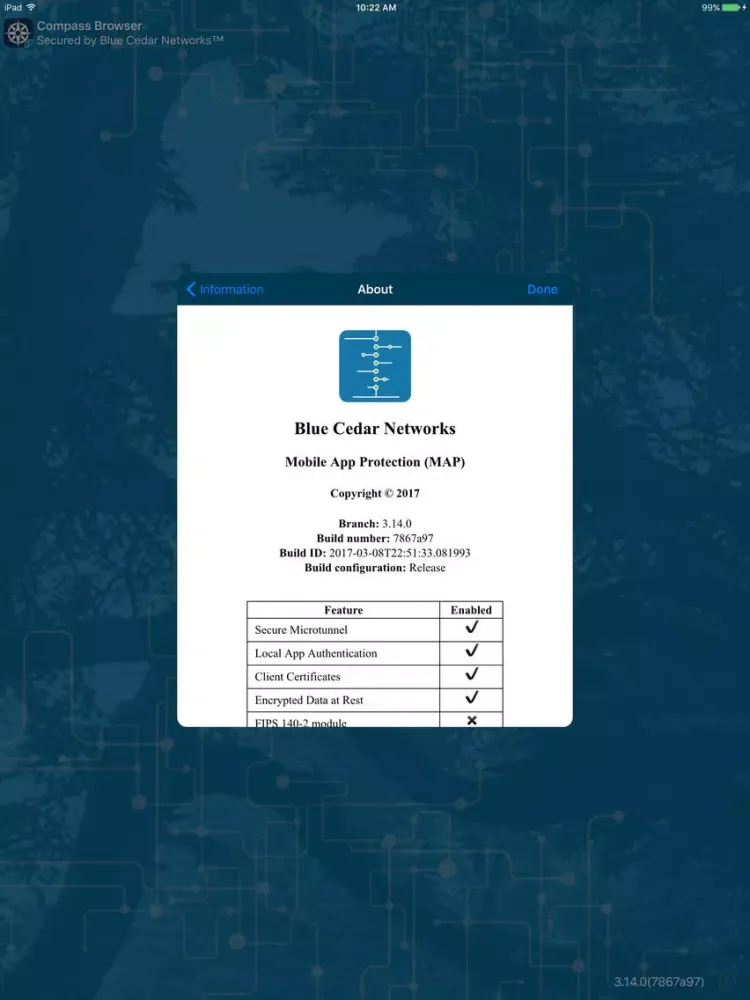
Task: Tap the Compass Browser app icon
Action: pos(18,33)
